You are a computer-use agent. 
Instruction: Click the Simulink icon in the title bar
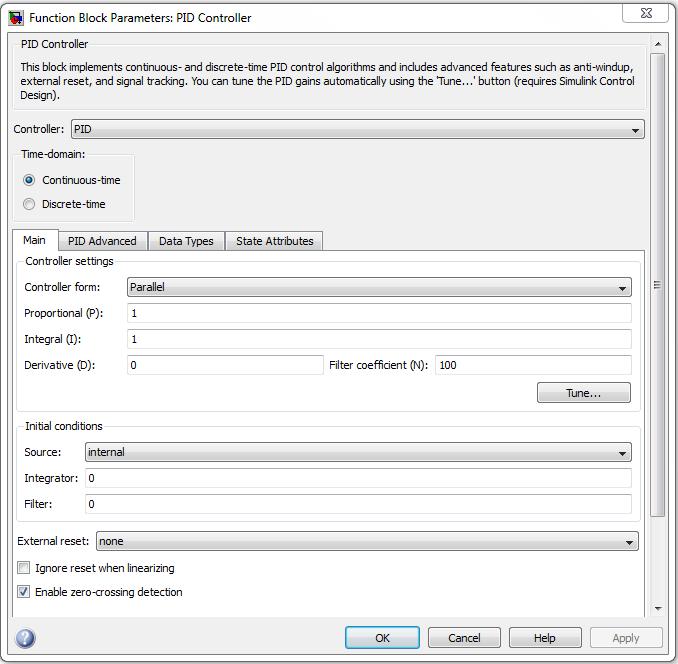16,18
